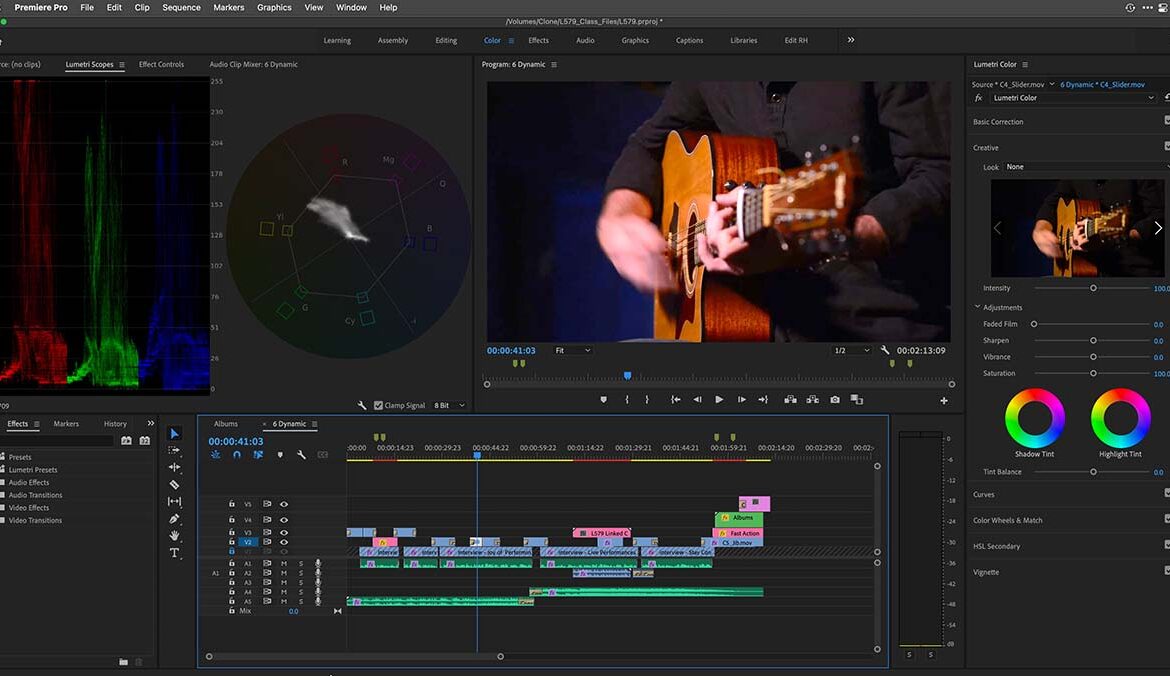The image size is (1170, 676).
Task: Switch to the Effects workspace tab
Action: [x=538, y=40]
